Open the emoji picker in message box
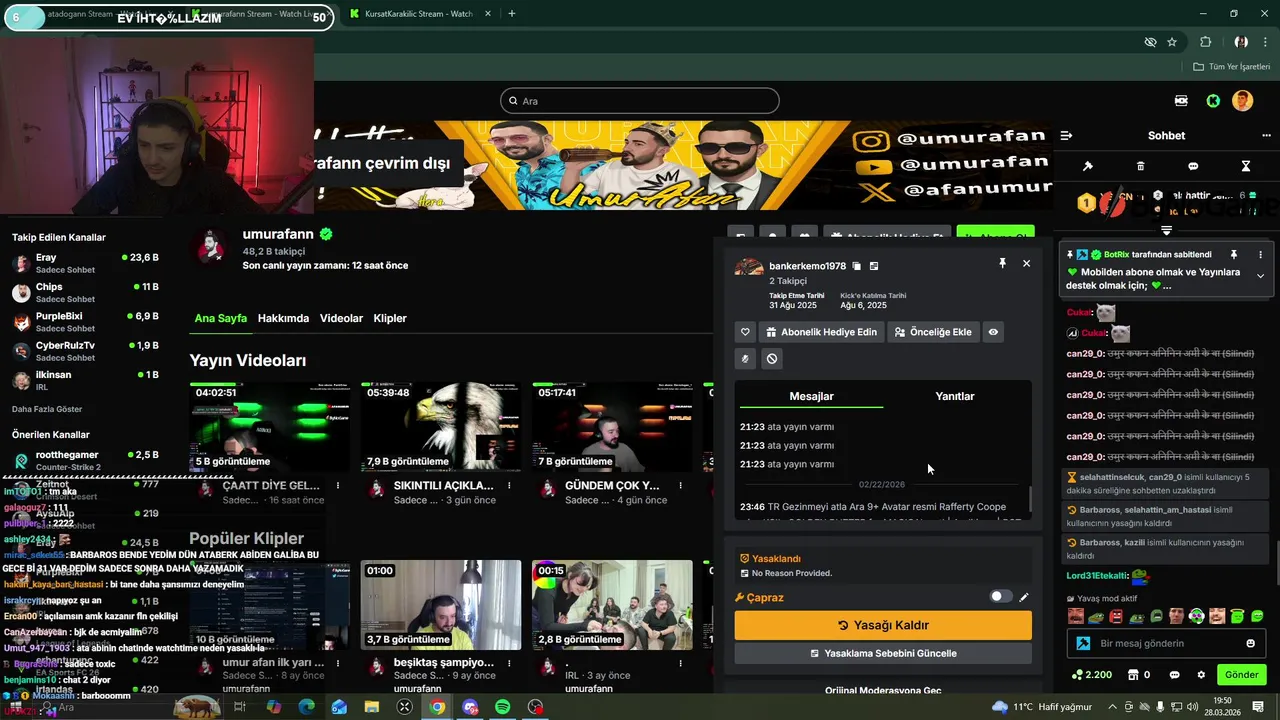Viewport: 1280px width, 720px height. [x=1250, y=643]
